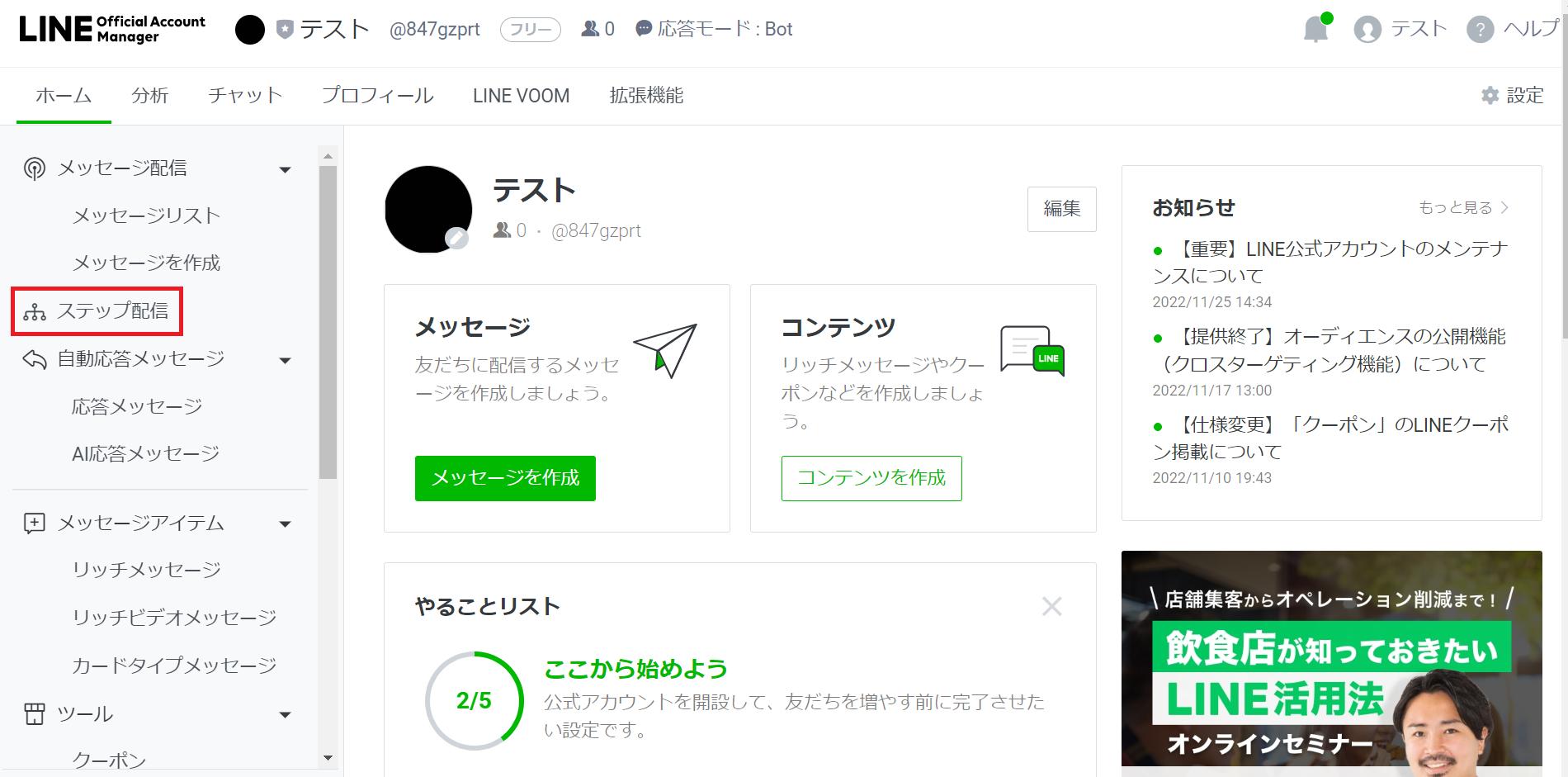Go to the チャット tab
Viewport: 1568px width, 777px height.
click(245, 96)
